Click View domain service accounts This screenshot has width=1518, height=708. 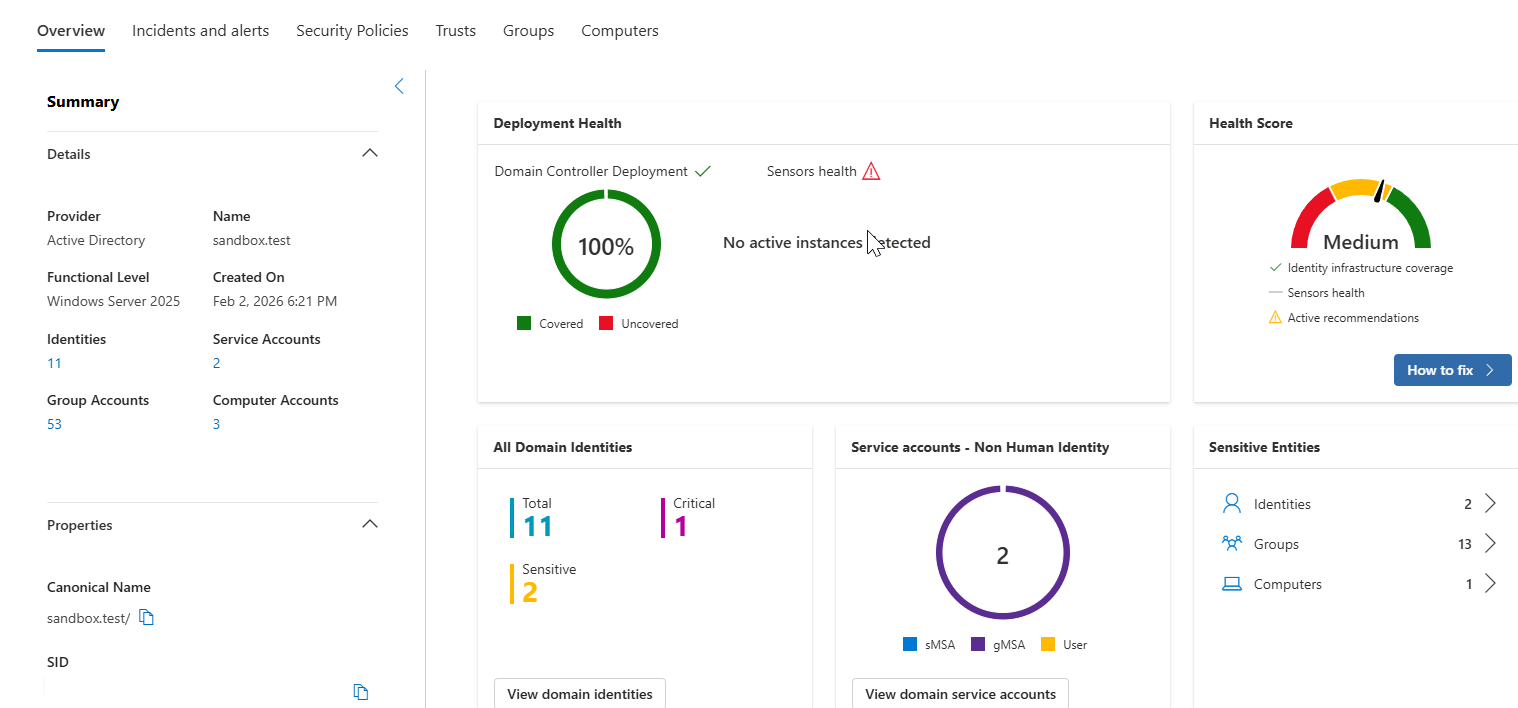point(959,693)
